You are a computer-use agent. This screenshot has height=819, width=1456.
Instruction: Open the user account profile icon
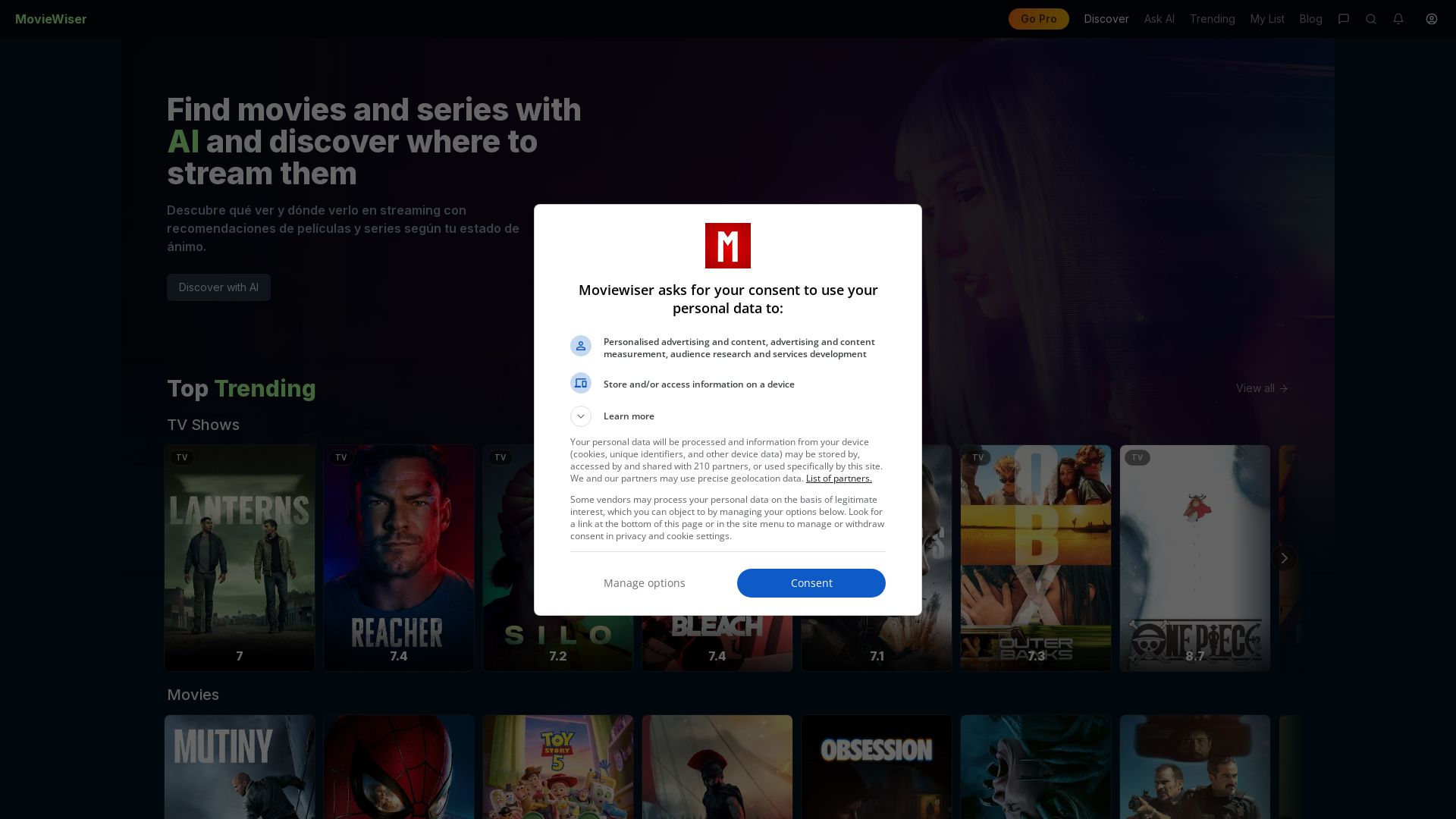click(1432, 19)
